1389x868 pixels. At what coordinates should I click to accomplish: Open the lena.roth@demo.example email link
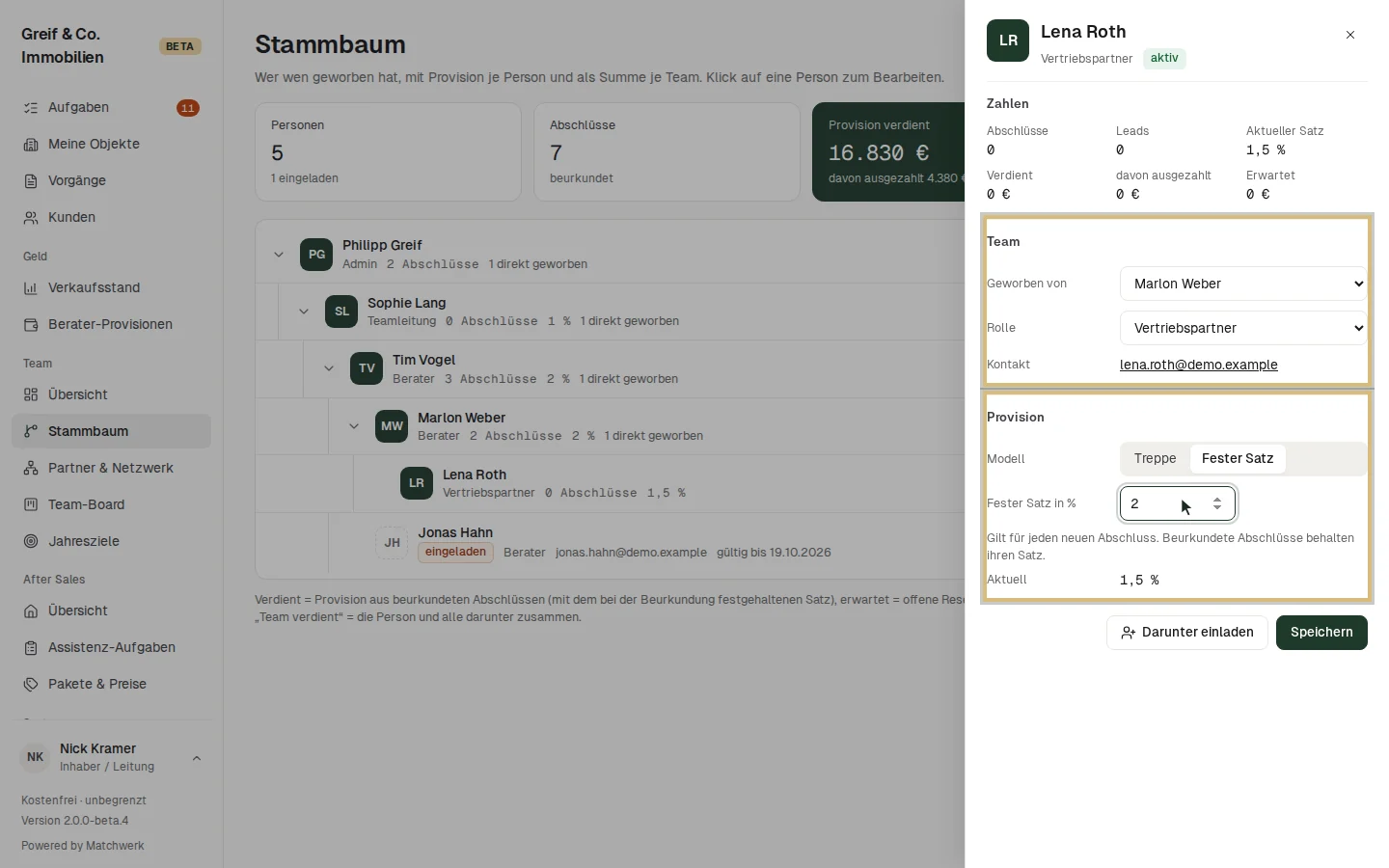tap(1198, 365)
